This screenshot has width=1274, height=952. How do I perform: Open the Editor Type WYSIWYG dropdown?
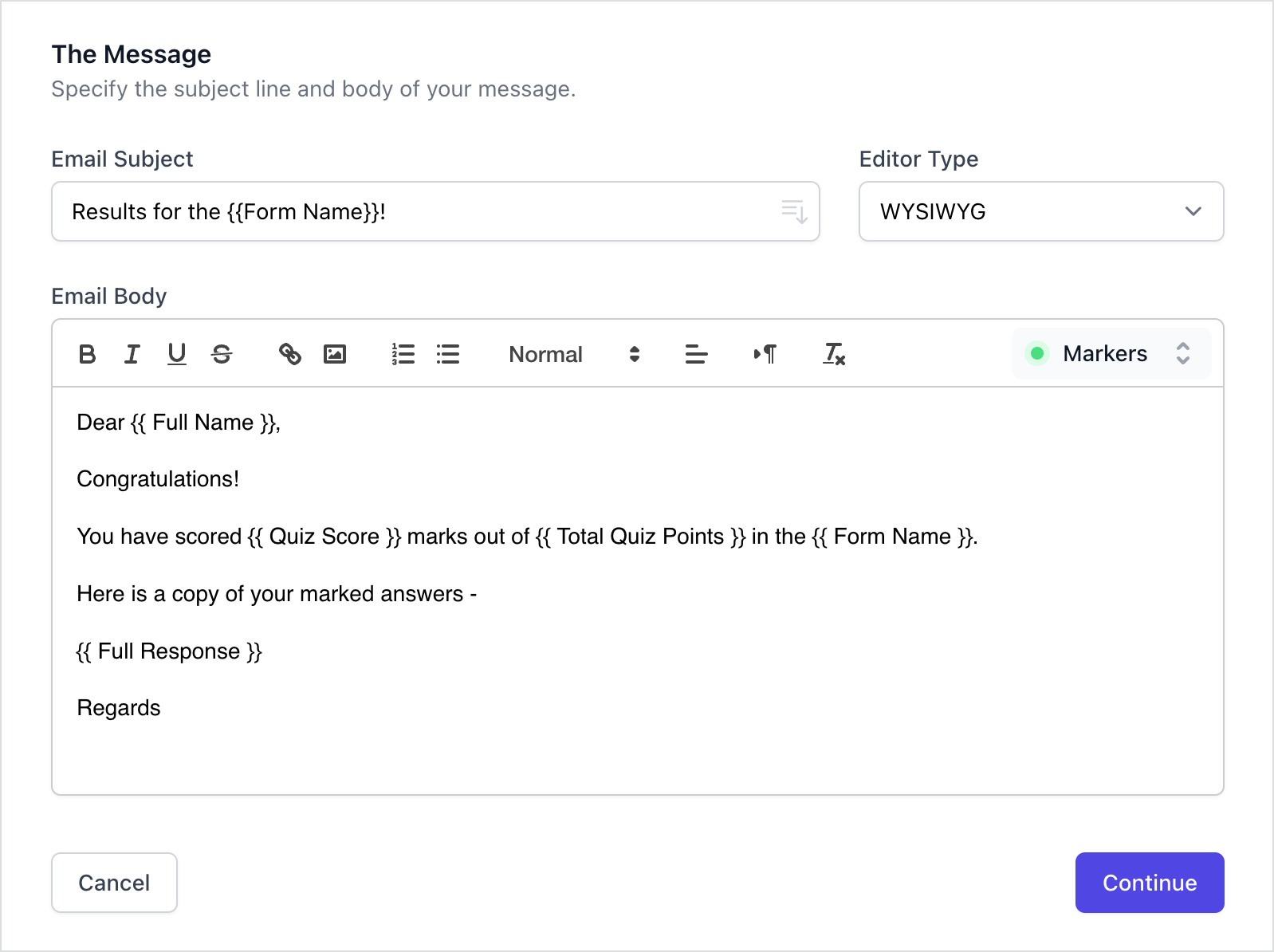point(1040,211)
